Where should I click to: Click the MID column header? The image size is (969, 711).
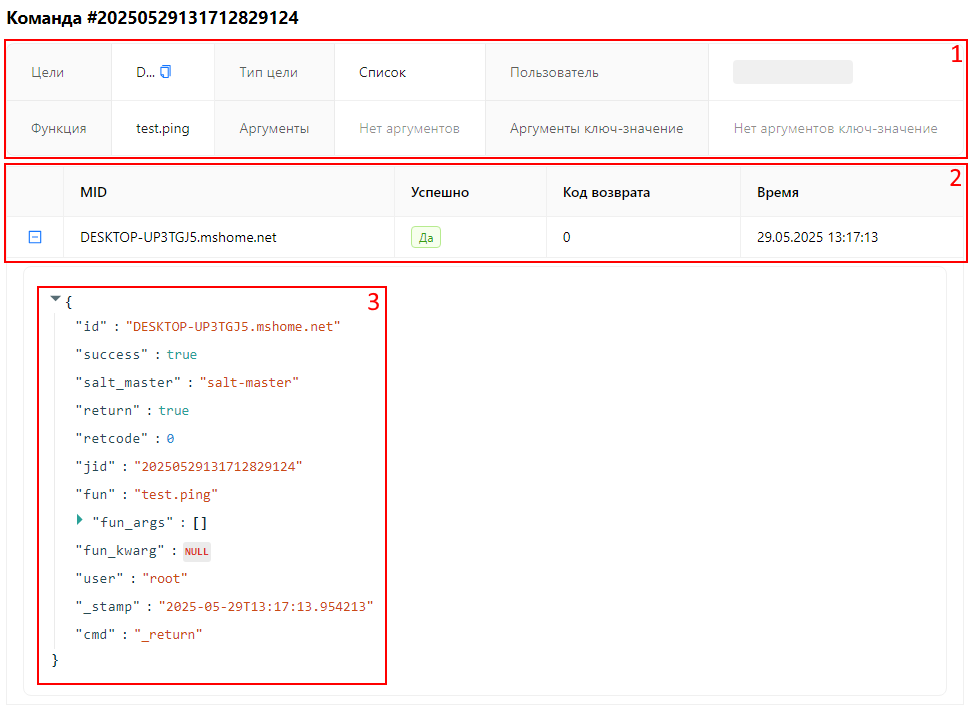click(x=93, y=192)
